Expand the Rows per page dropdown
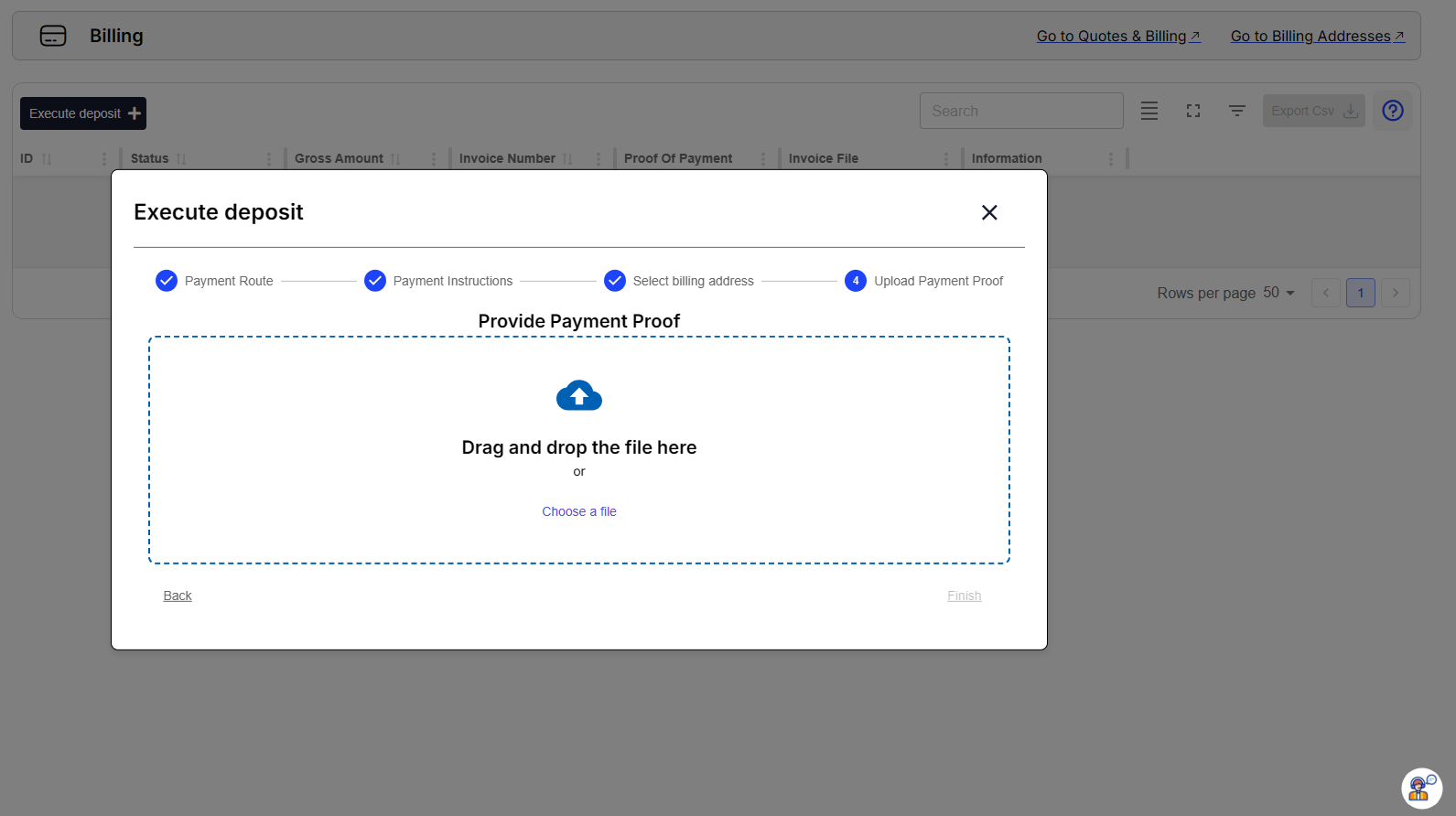 [x=1278, y=293]
